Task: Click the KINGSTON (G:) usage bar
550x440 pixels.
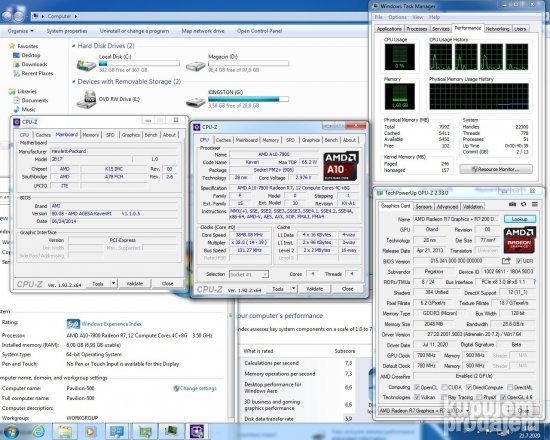Action: pos(248,99)
